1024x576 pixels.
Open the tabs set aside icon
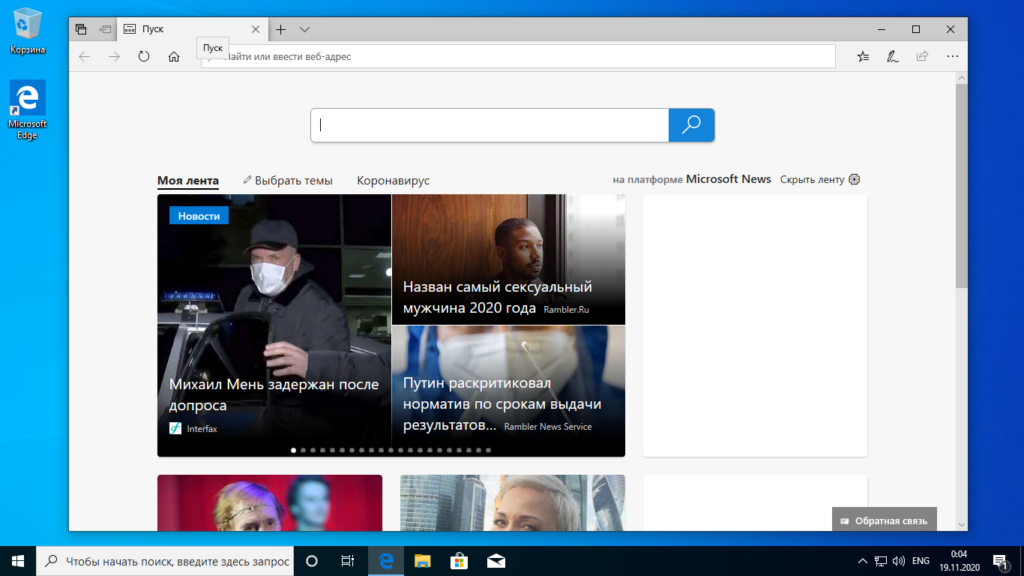[x=81, y=29]
